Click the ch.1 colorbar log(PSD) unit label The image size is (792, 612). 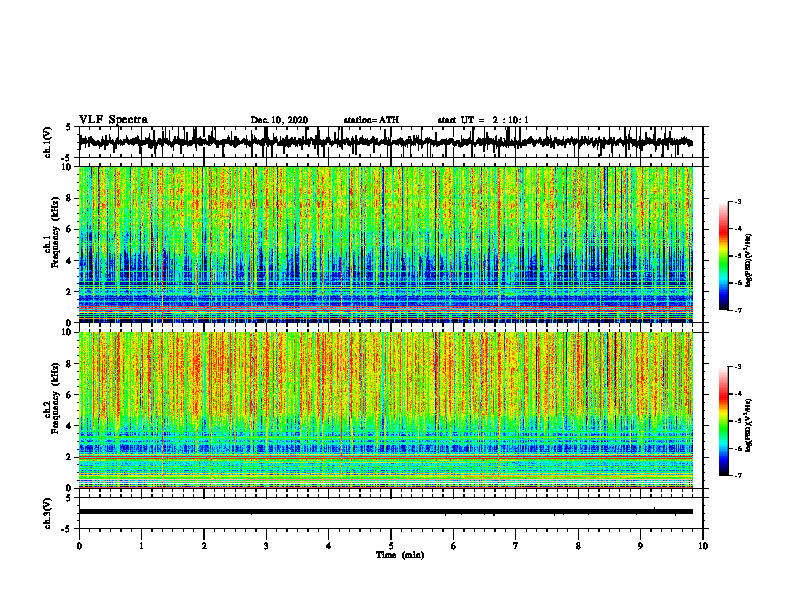[x=749, y=260]
